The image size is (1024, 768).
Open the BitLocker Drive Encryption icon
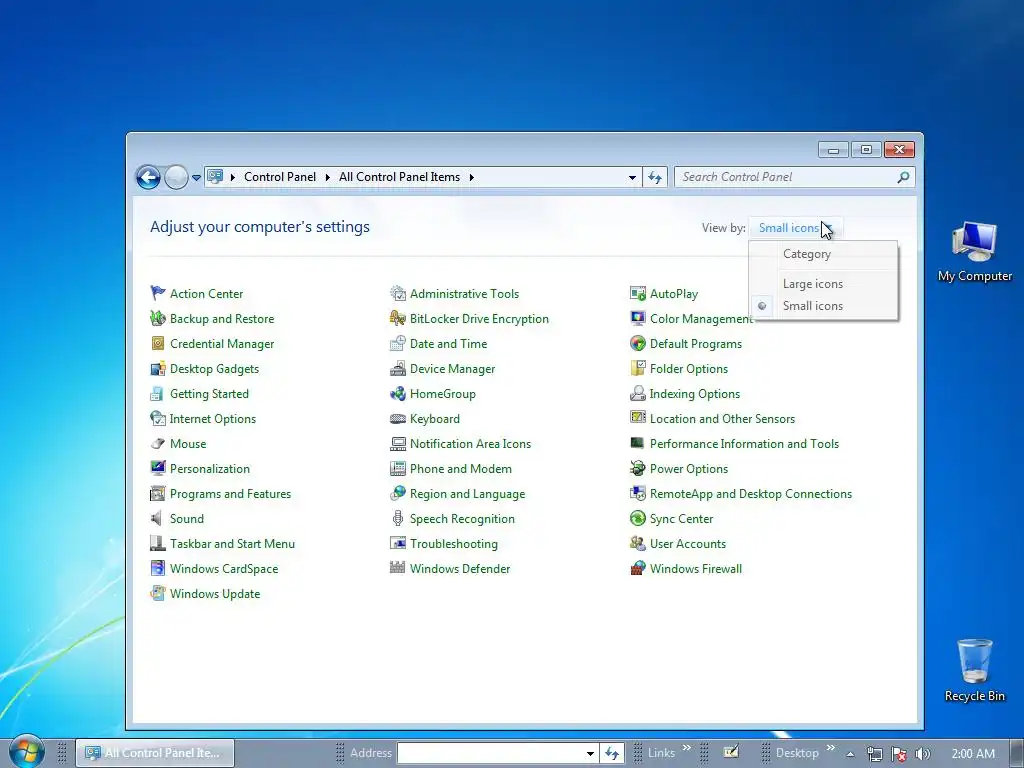[397, 318]
